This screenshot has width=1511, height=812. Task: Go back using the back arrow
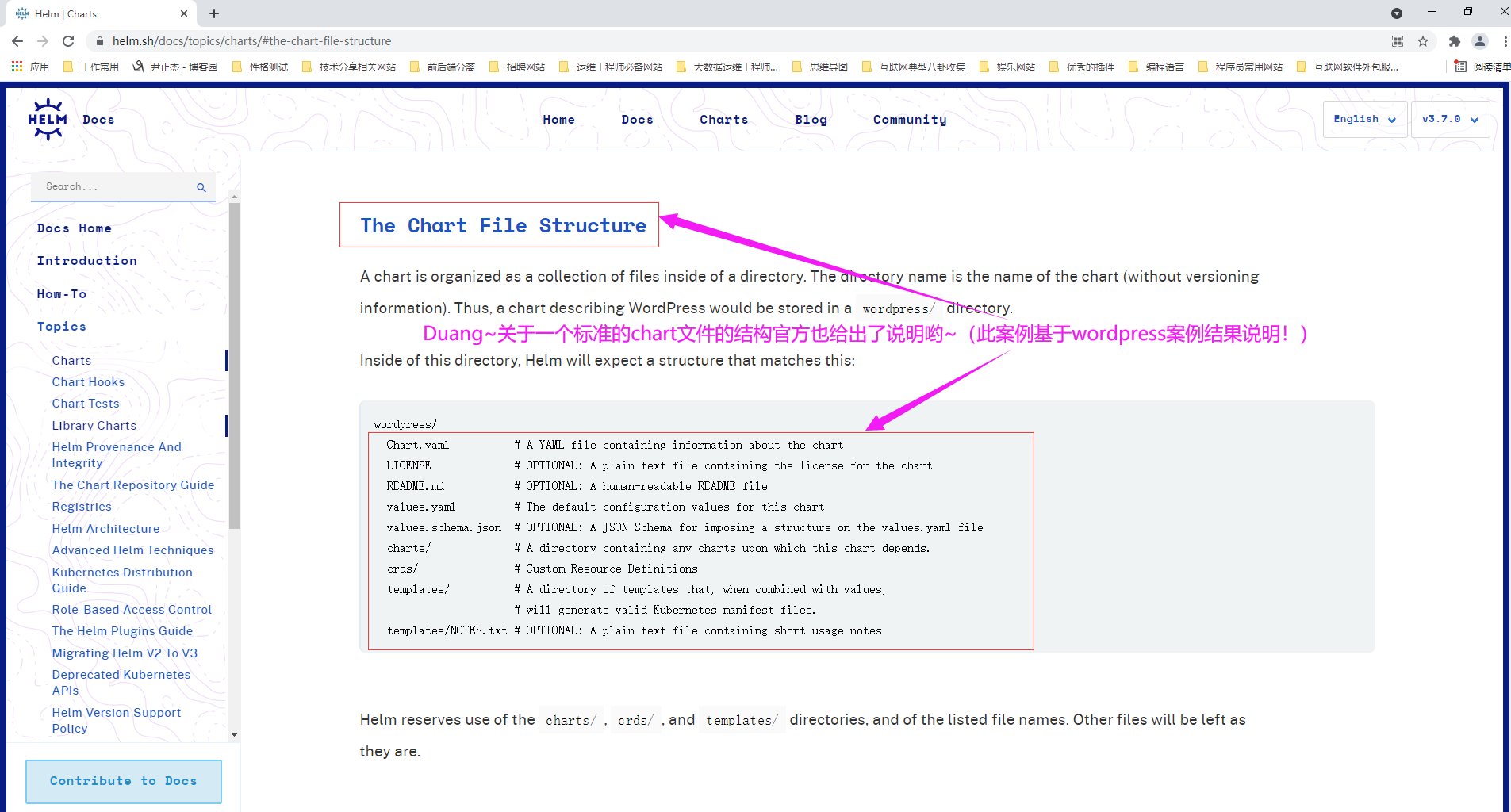pyautogui.click(x=17, y=41)
